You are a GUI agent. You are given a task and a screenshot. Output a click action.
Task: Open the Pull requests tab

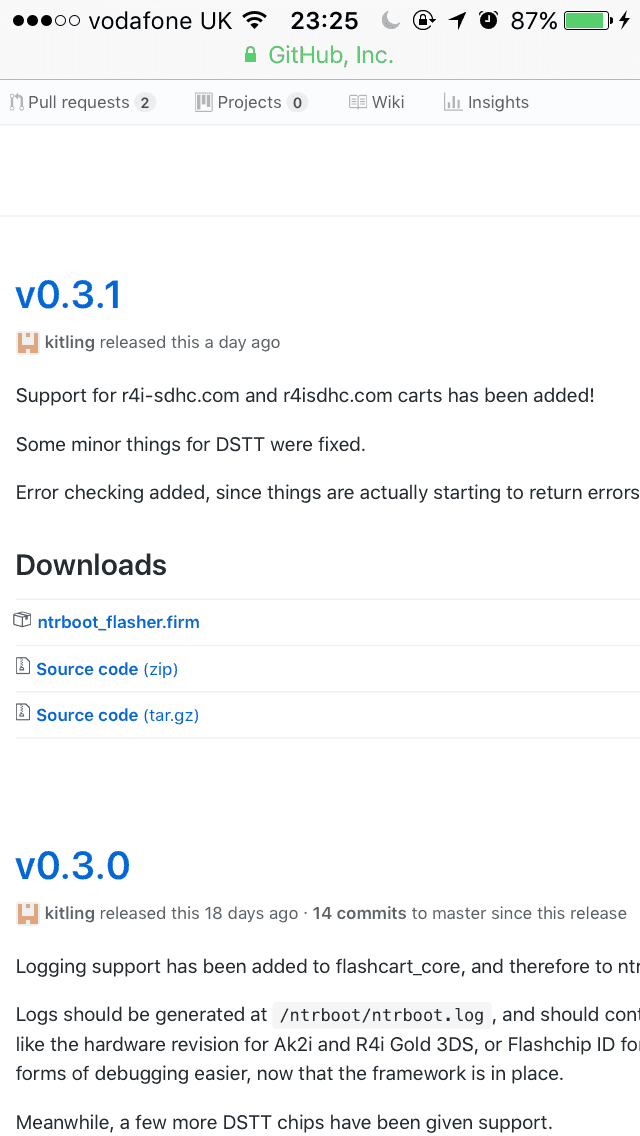[x=82, y=102]
